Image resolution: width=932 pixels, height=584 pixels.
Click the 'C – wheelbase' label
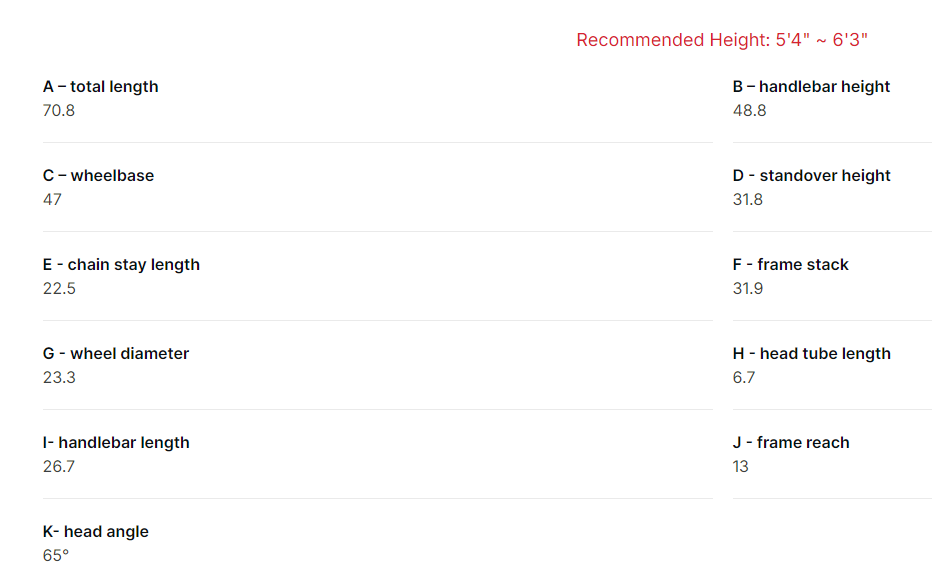[x=98, y=176]
